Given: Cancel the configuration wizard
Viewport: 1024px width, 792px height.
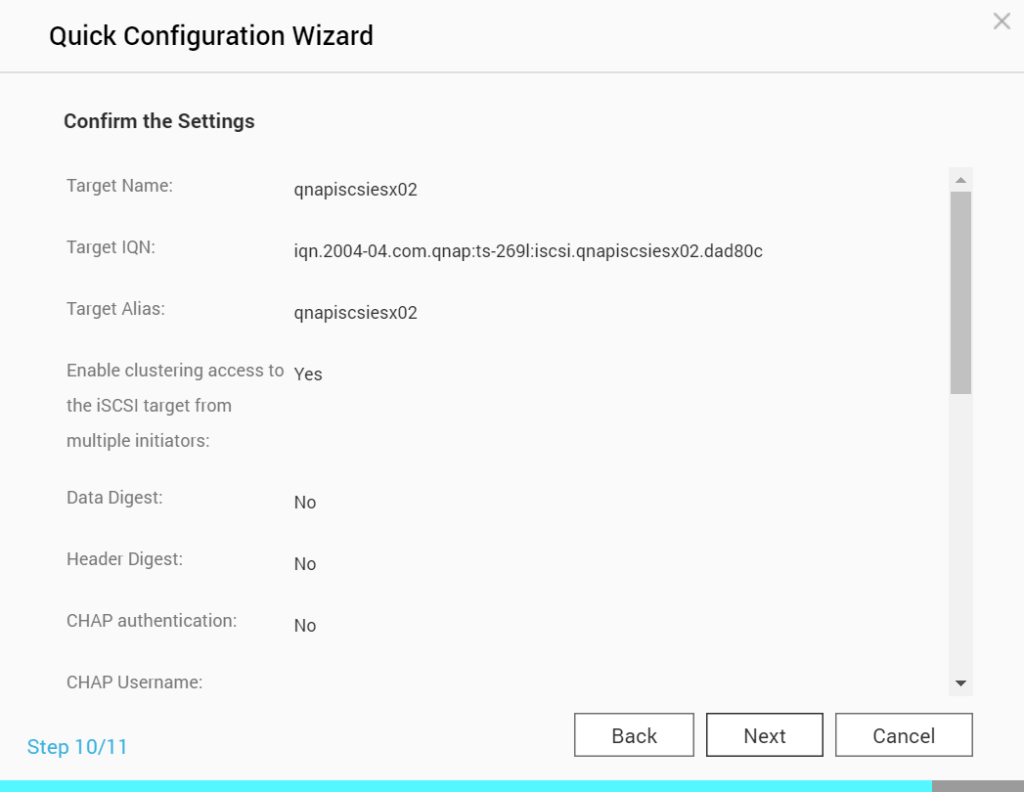Looking at the screenshot, I should pos(903,736).
